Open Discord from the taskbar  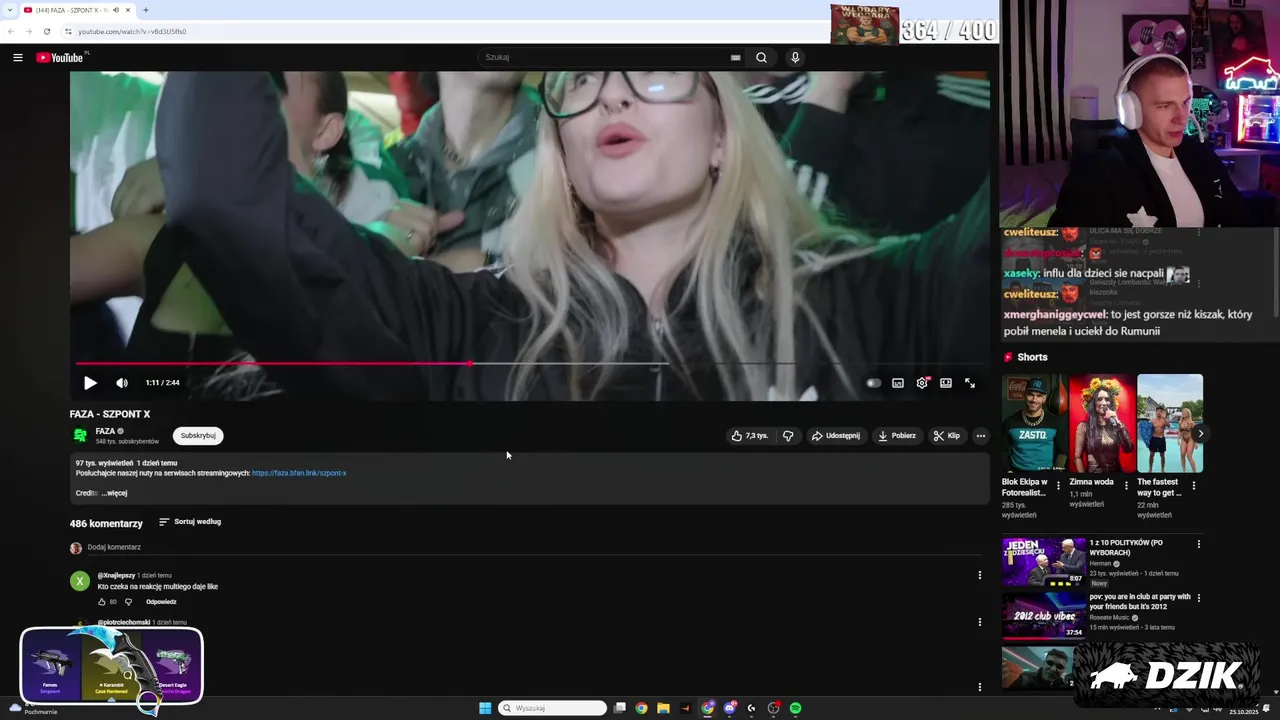[x=729, y=708]
